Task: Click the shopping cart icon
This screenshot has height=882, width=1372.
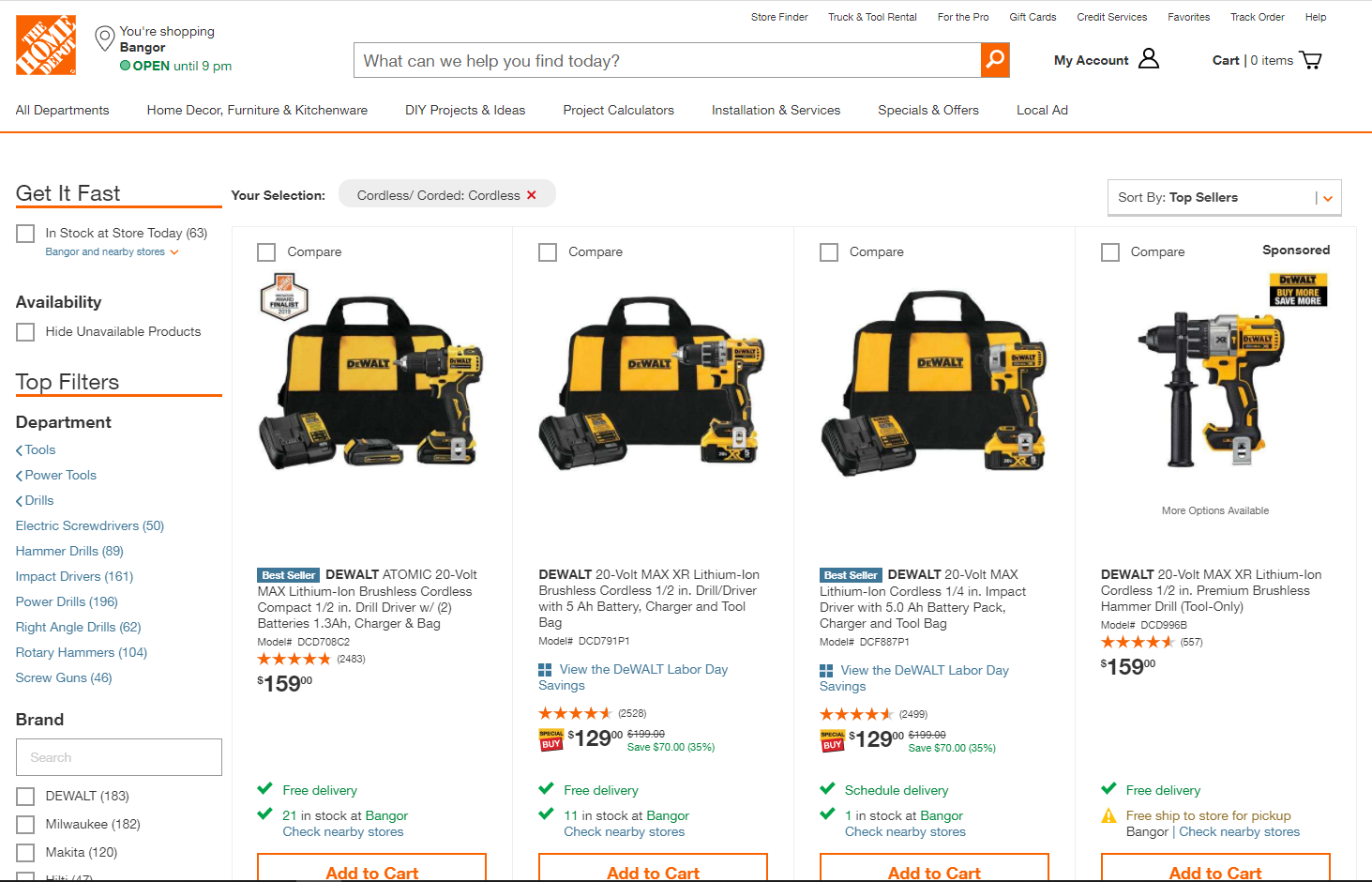Action: tap(1311, 60)
